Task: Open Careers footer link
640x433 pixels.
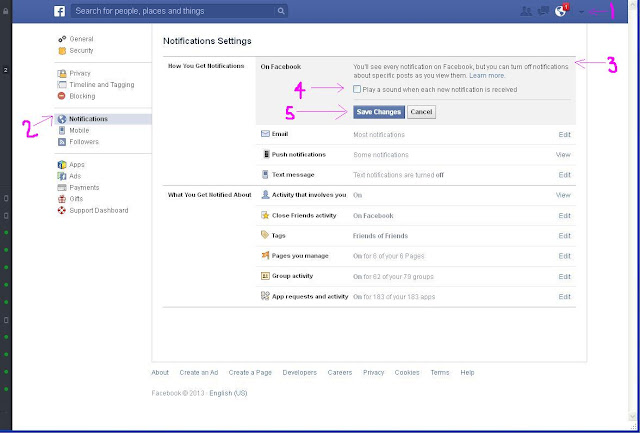Action: click(x=340, y=373)
